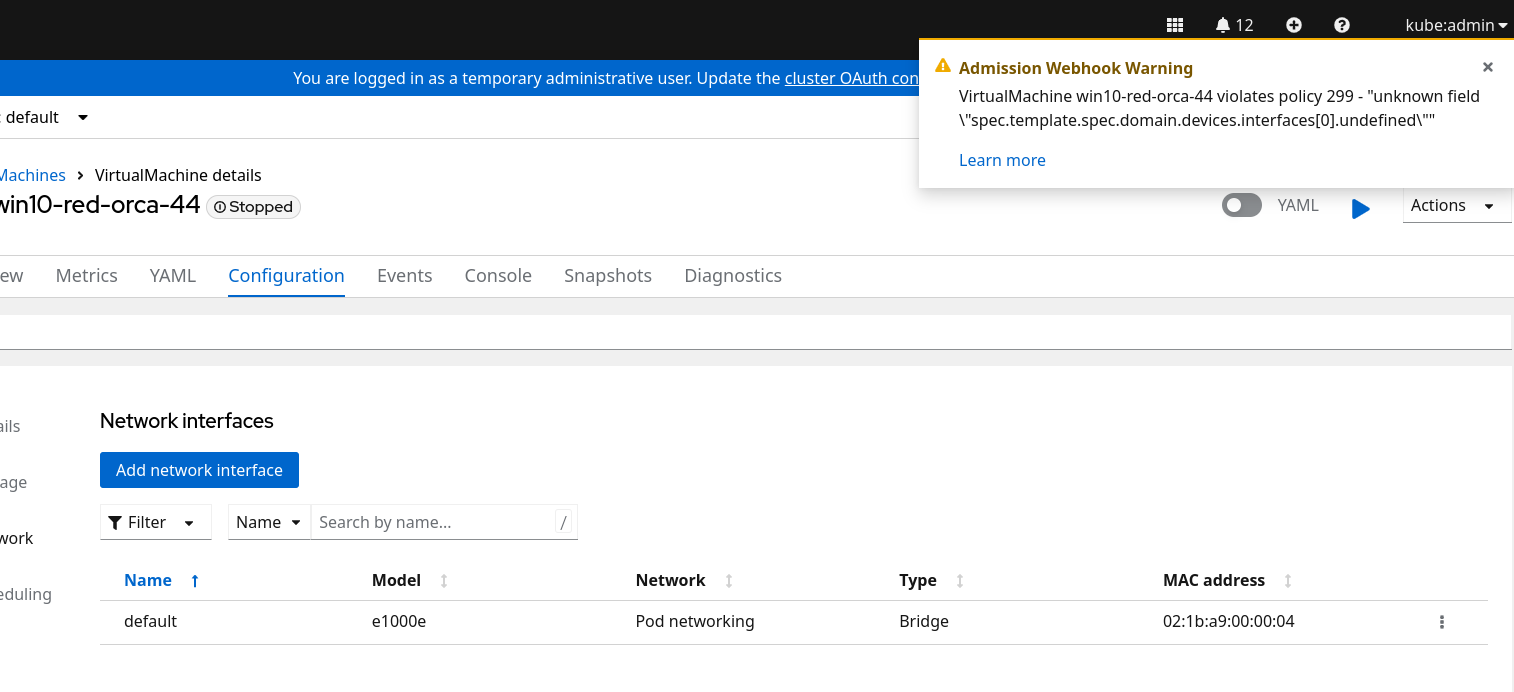Switch to the Events tab
Image resolution: width=1514 pixels, height=692 pixels.
tap(404, 275)
